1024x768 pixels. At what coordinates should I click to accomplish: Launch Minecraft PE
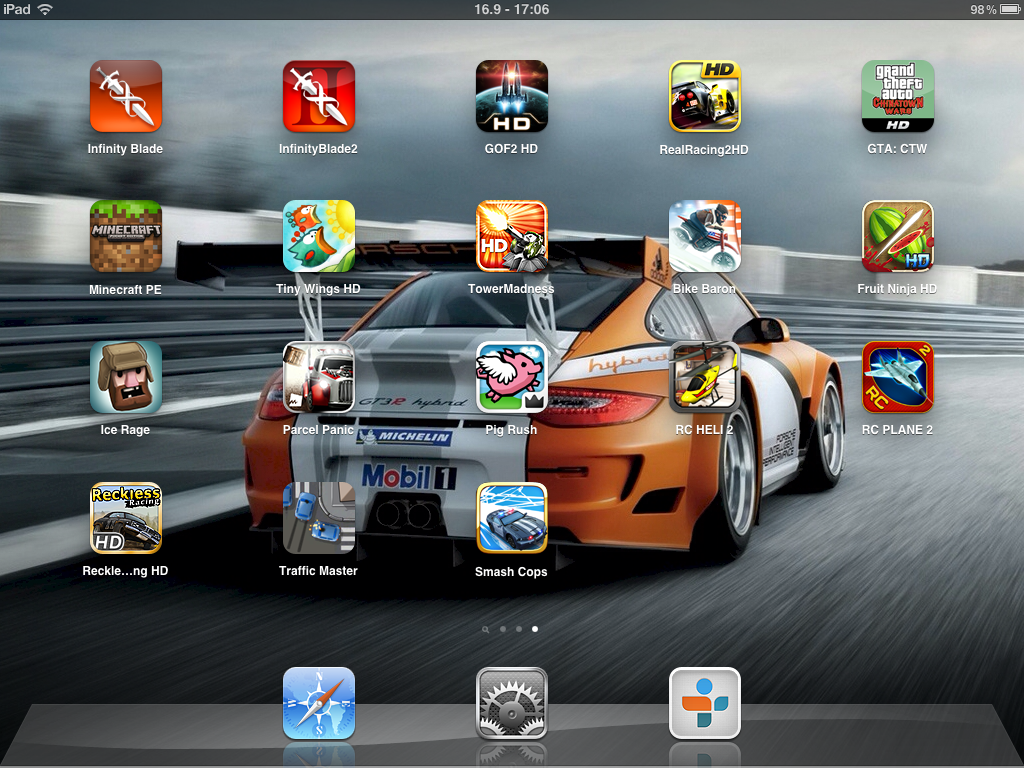pyautogui.click(x=125, y=236)
